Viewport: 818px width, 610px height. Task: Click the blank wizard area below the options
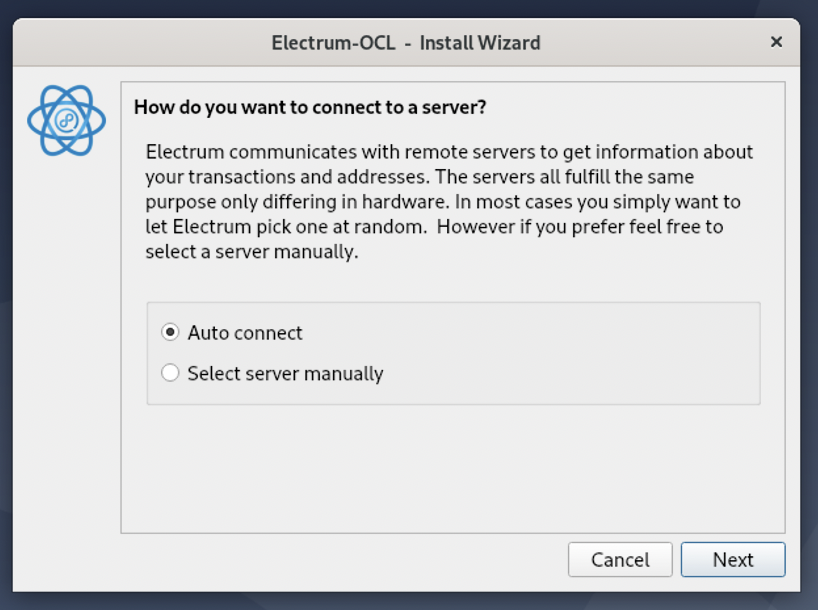pyautogui.click(x=453, y=469)
